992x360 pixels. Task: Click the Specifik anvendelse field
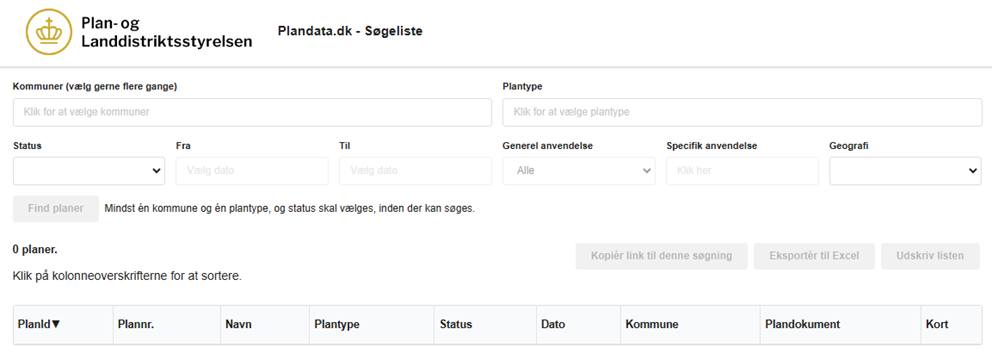pos(742,171)
